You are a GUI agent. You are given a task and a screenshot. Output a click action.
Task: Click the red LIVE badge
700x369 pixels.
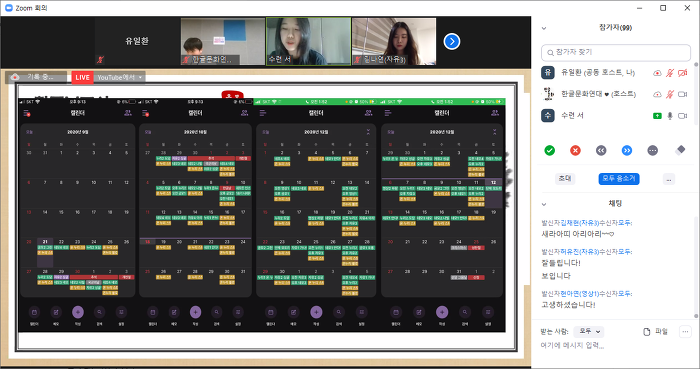click(x=82, y=77)
